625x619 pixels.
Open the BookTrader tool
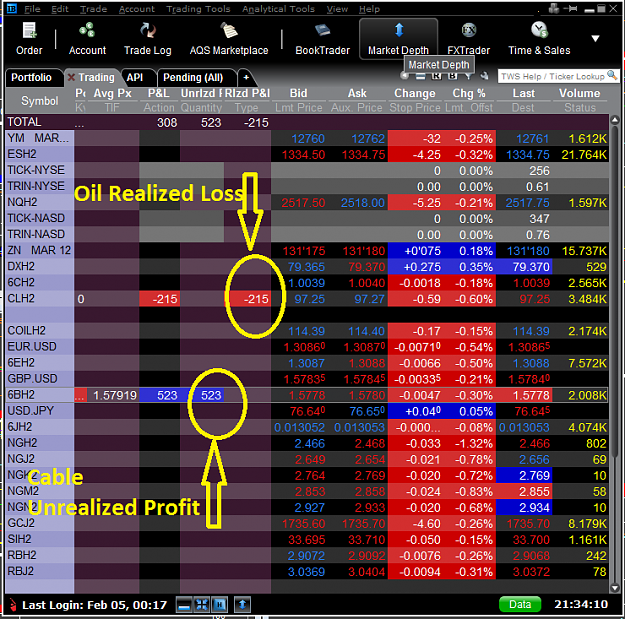[x=322, y=39]
